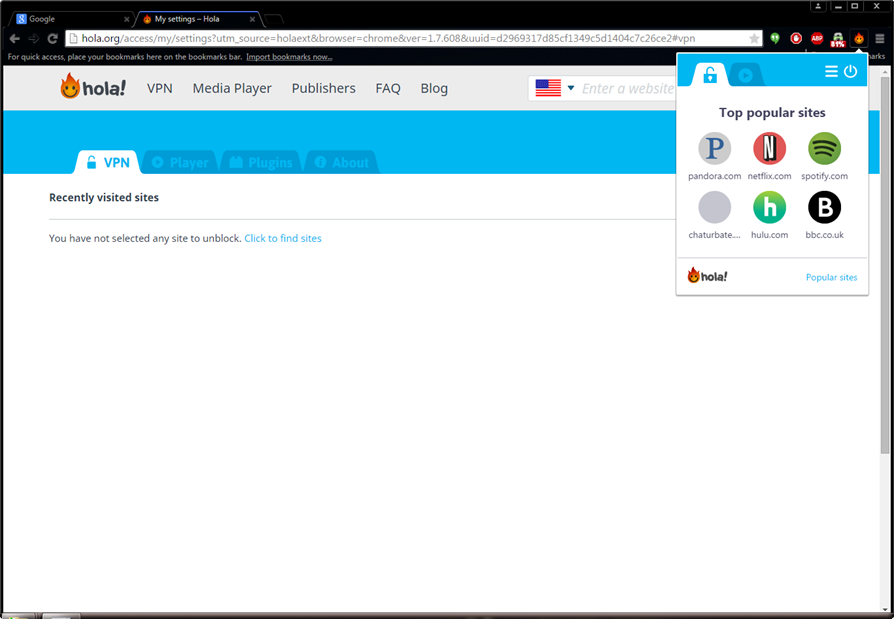Open pandora.com icon in popular sites
Screen dimensions: 894x619
tap(714, 148)
